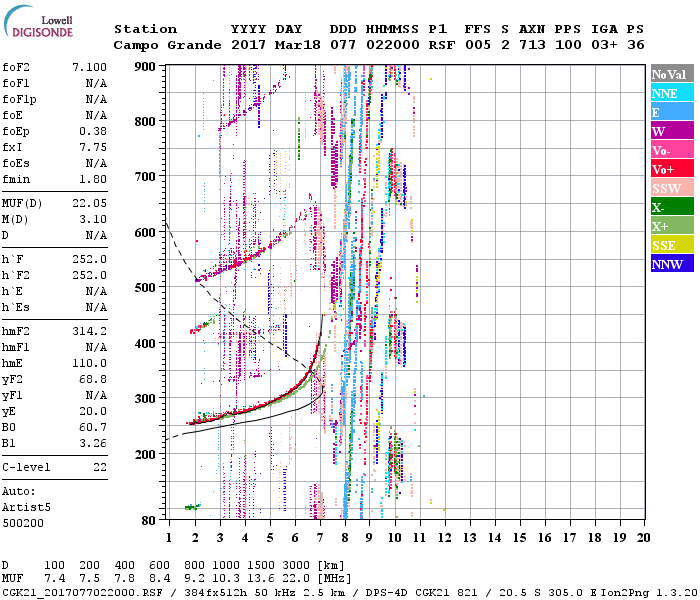The width and height of the screenshot is (700, 600).
Task: Click the RSF program value
Action: (x=442, y=45)
